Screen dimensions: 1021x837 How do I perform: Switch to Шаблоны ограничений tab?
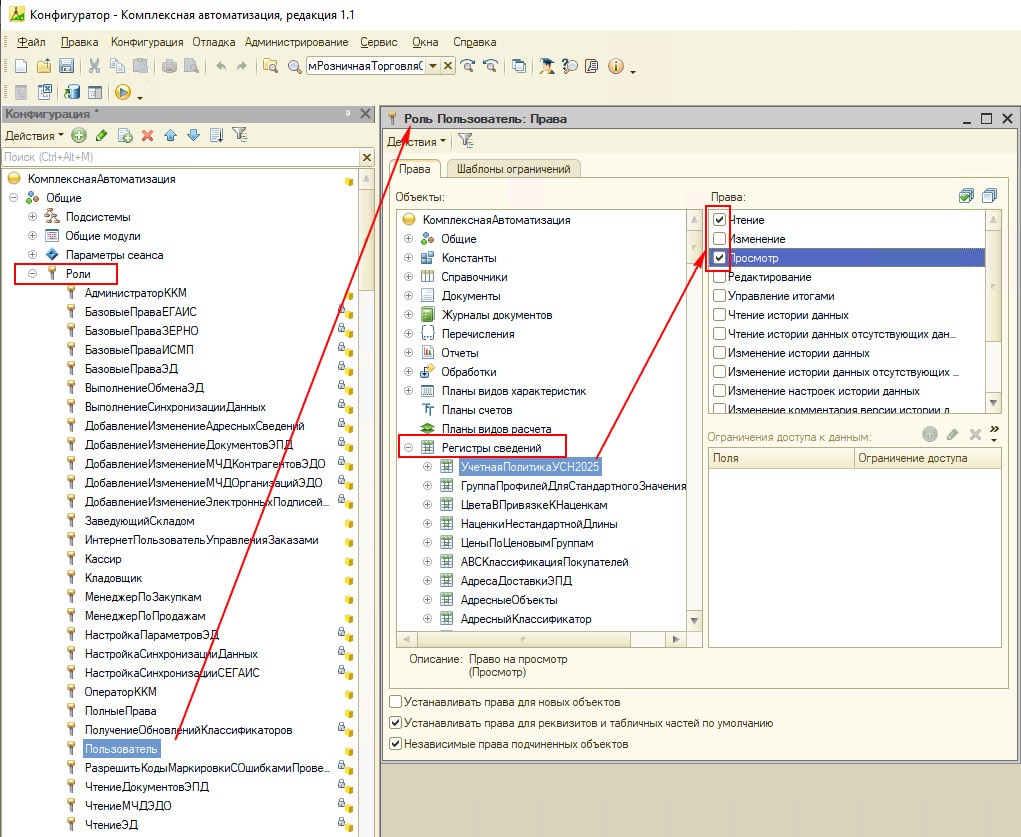(x=513, y=169)
